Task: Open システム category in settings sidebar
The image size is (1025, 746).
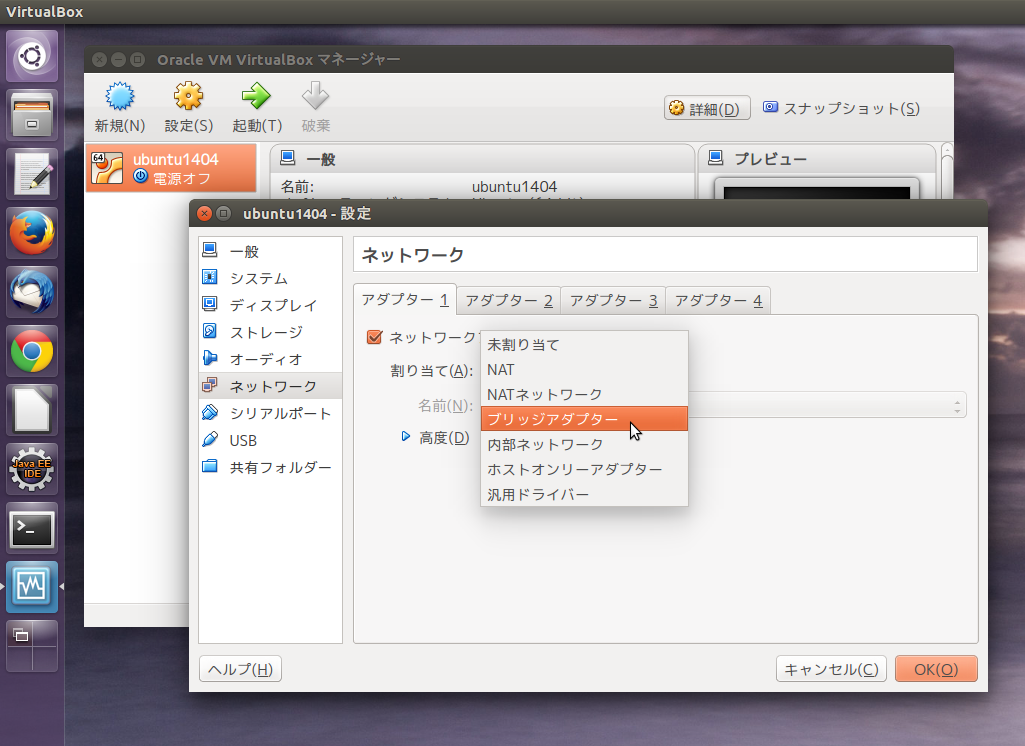Action: tap(270, 278)
